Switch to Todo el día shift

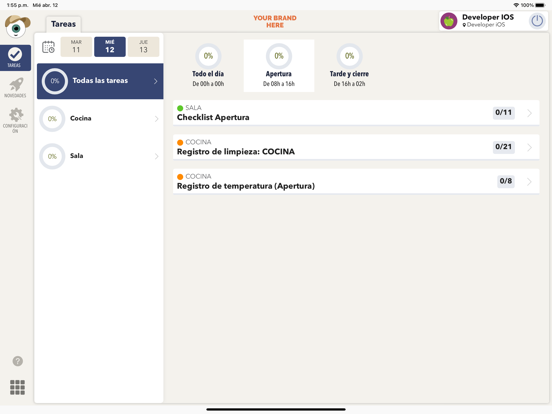(208, 66)
